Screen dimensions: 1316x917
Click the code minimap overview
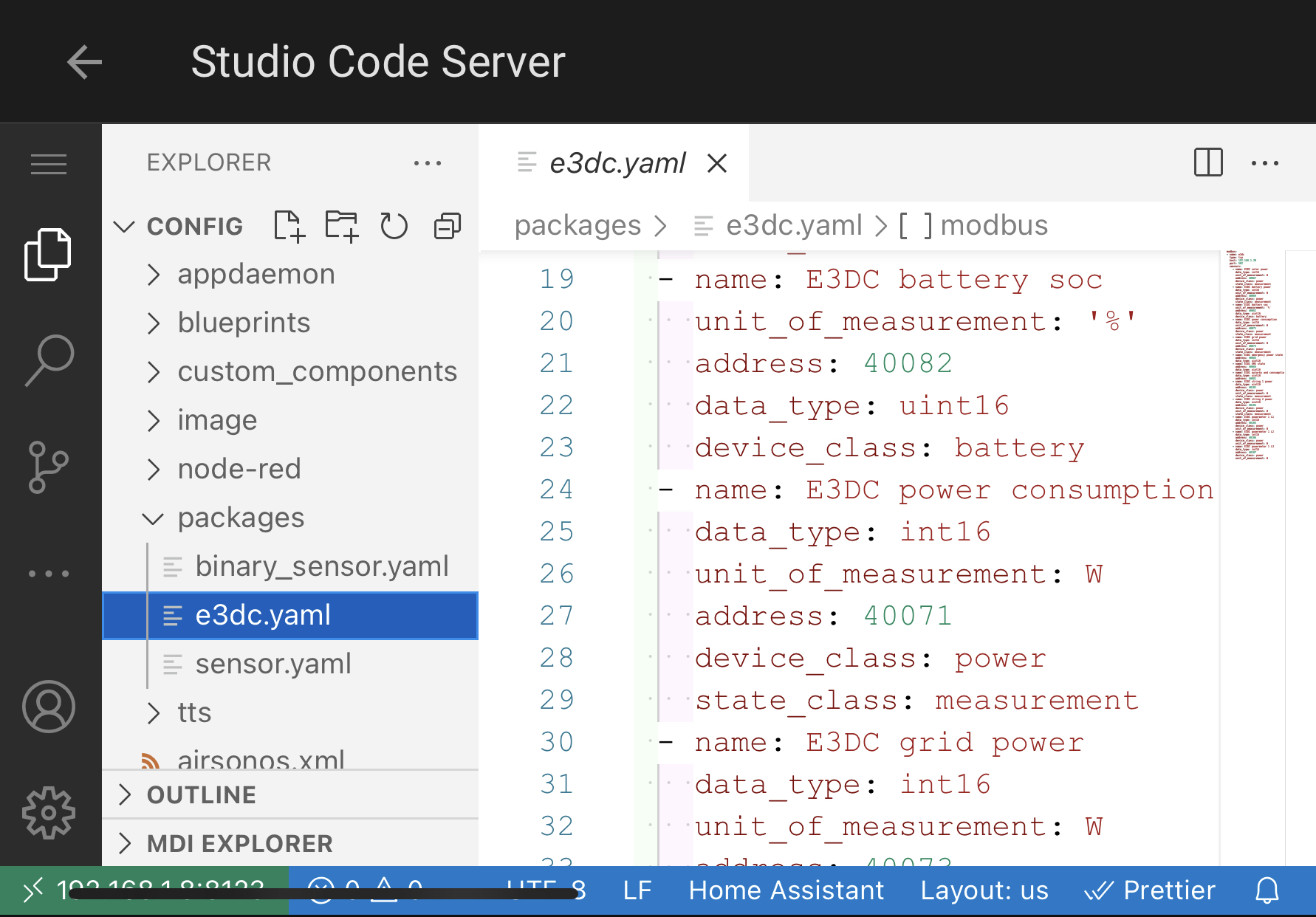point(1252,356)
